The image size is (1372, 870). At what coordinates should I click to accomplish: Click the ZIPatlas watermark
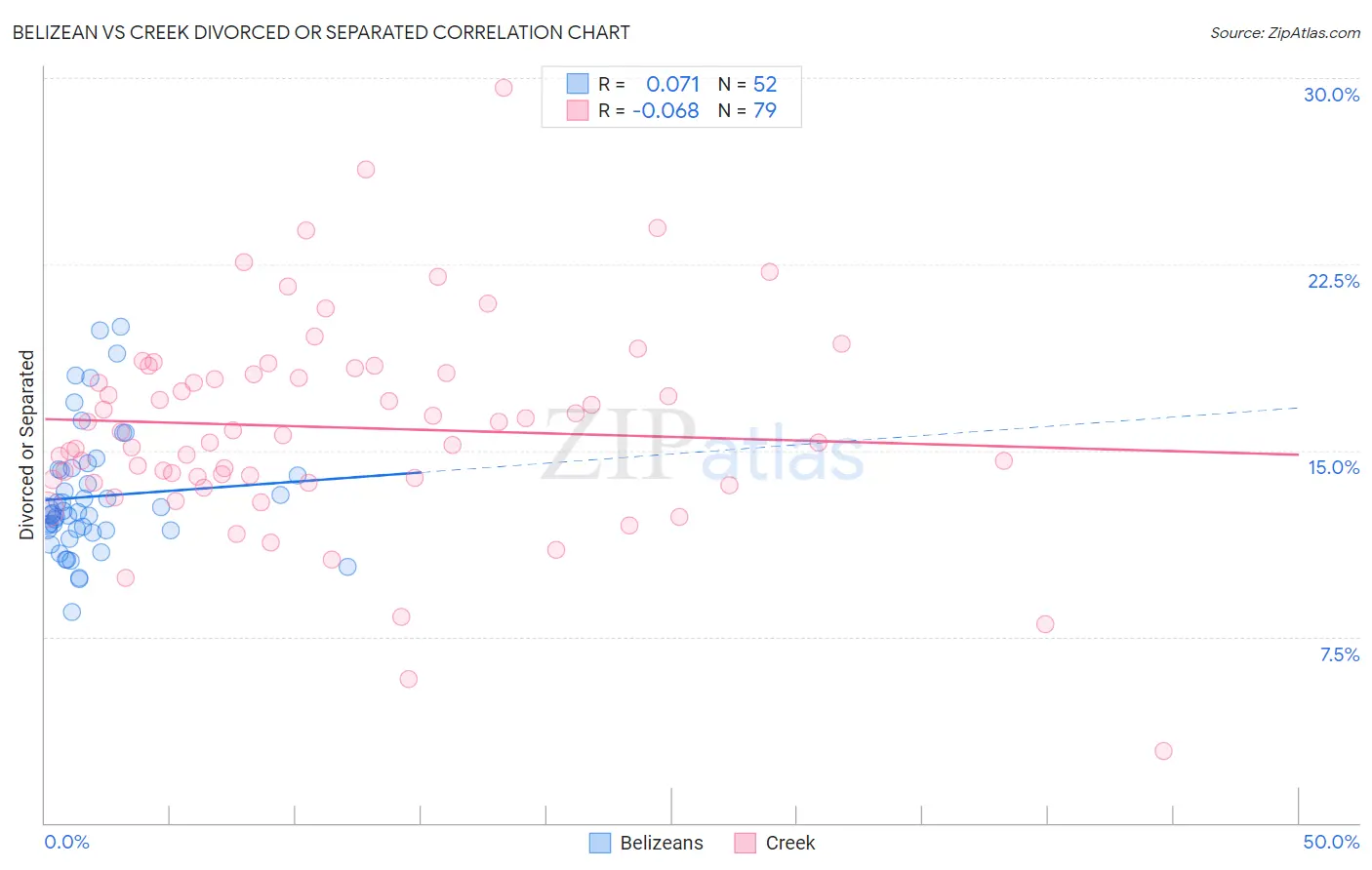pyautogui.click(x=703, y=445)
